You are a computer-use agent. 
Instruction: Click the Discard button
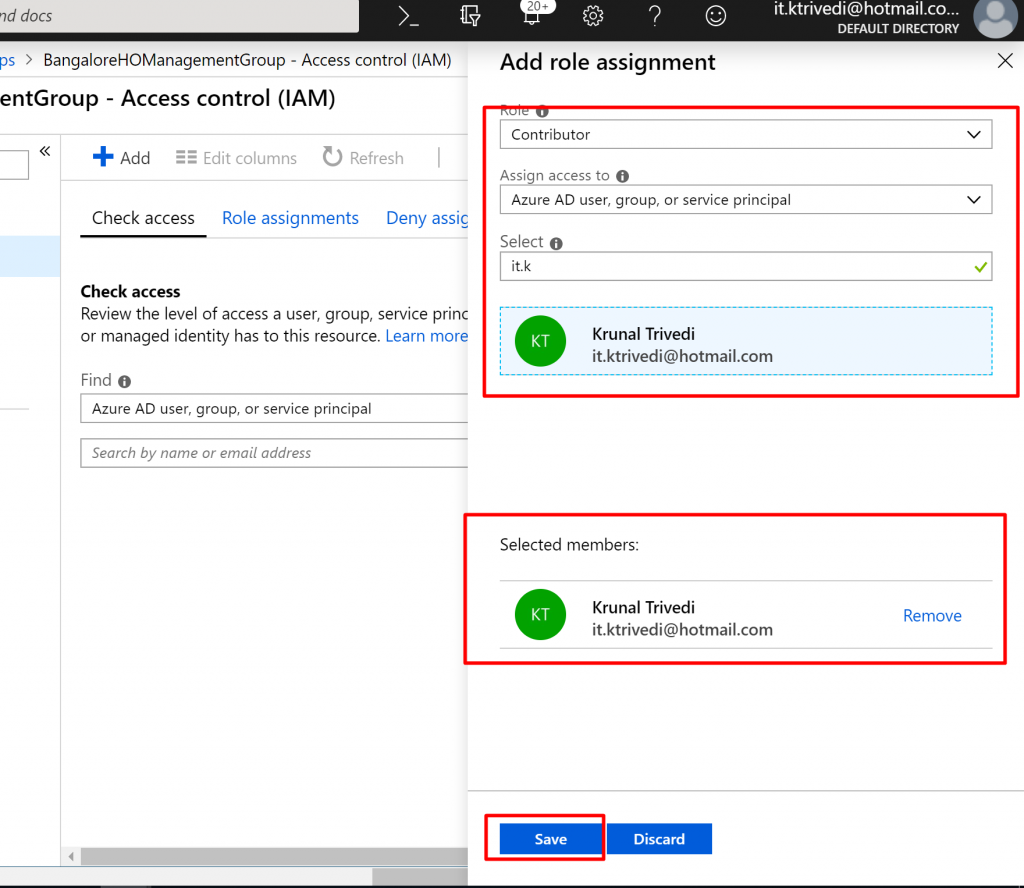pos(659,839)
